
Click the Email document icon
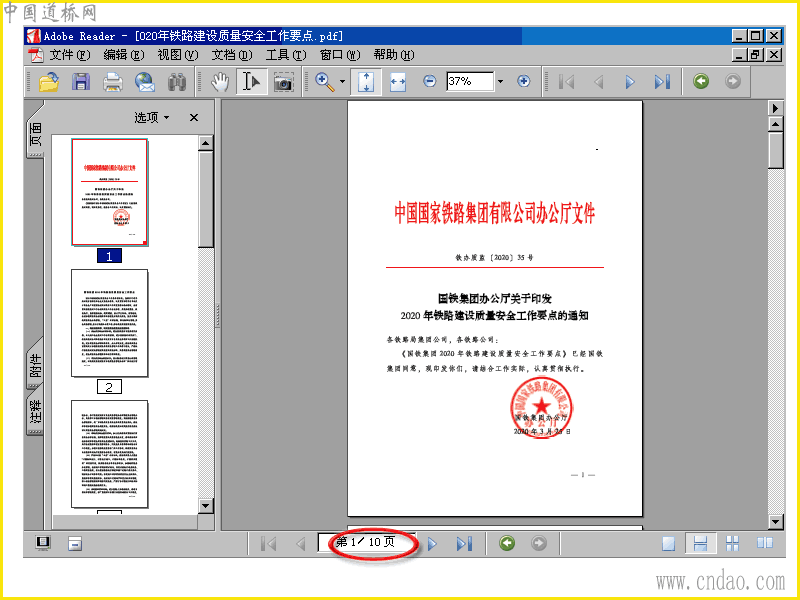tap(145, 82)
